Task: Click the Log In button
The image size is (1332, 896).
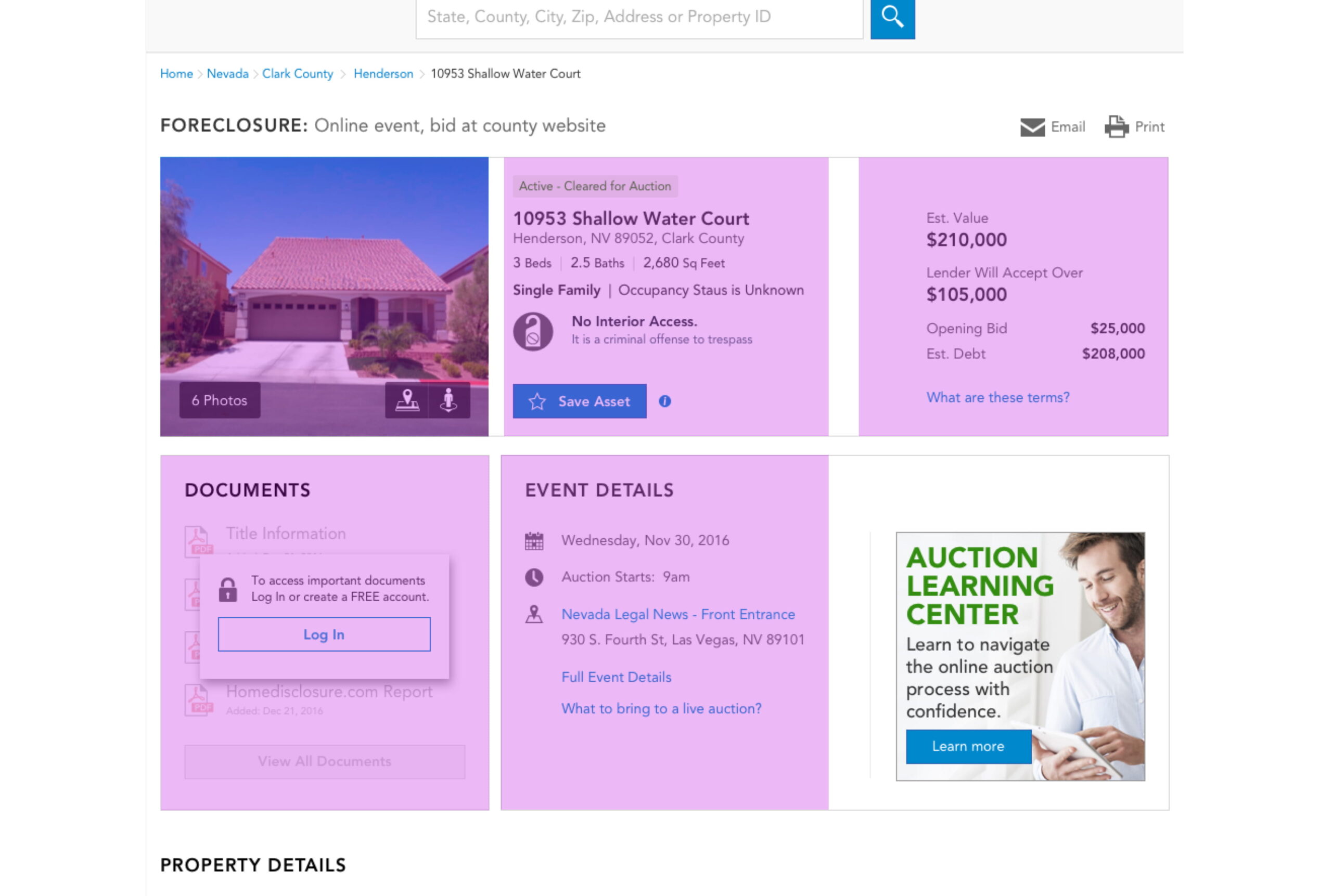Action: click(x=324, y=634)
